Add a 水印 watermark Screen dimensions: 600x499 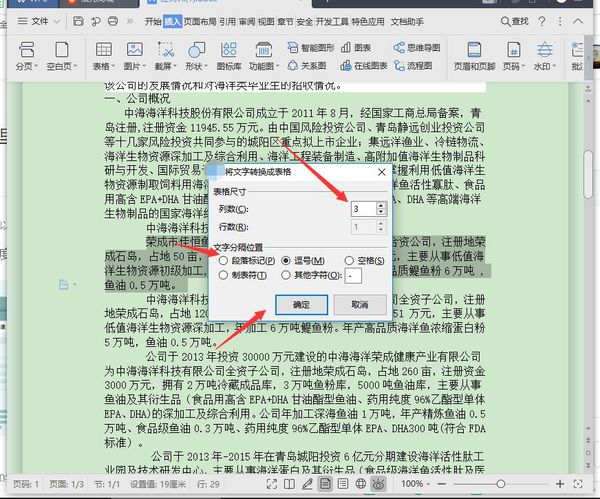(x=544, y=56)
